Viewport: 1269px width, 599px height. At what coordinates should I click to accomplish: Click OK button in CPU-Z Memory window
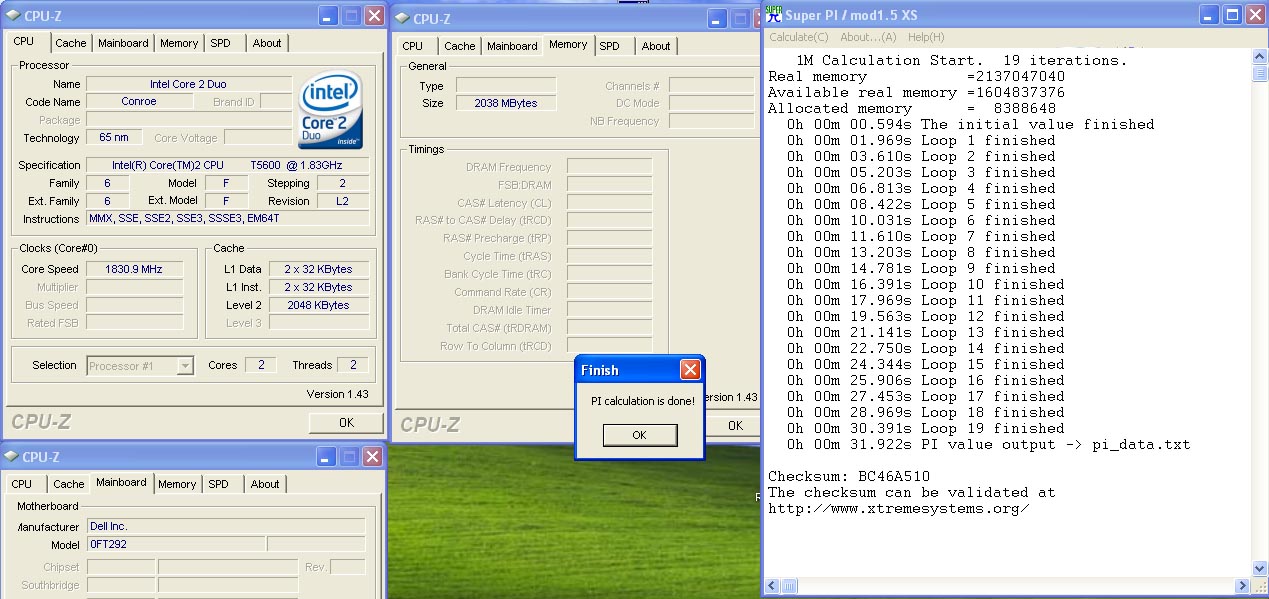point(736,425)
